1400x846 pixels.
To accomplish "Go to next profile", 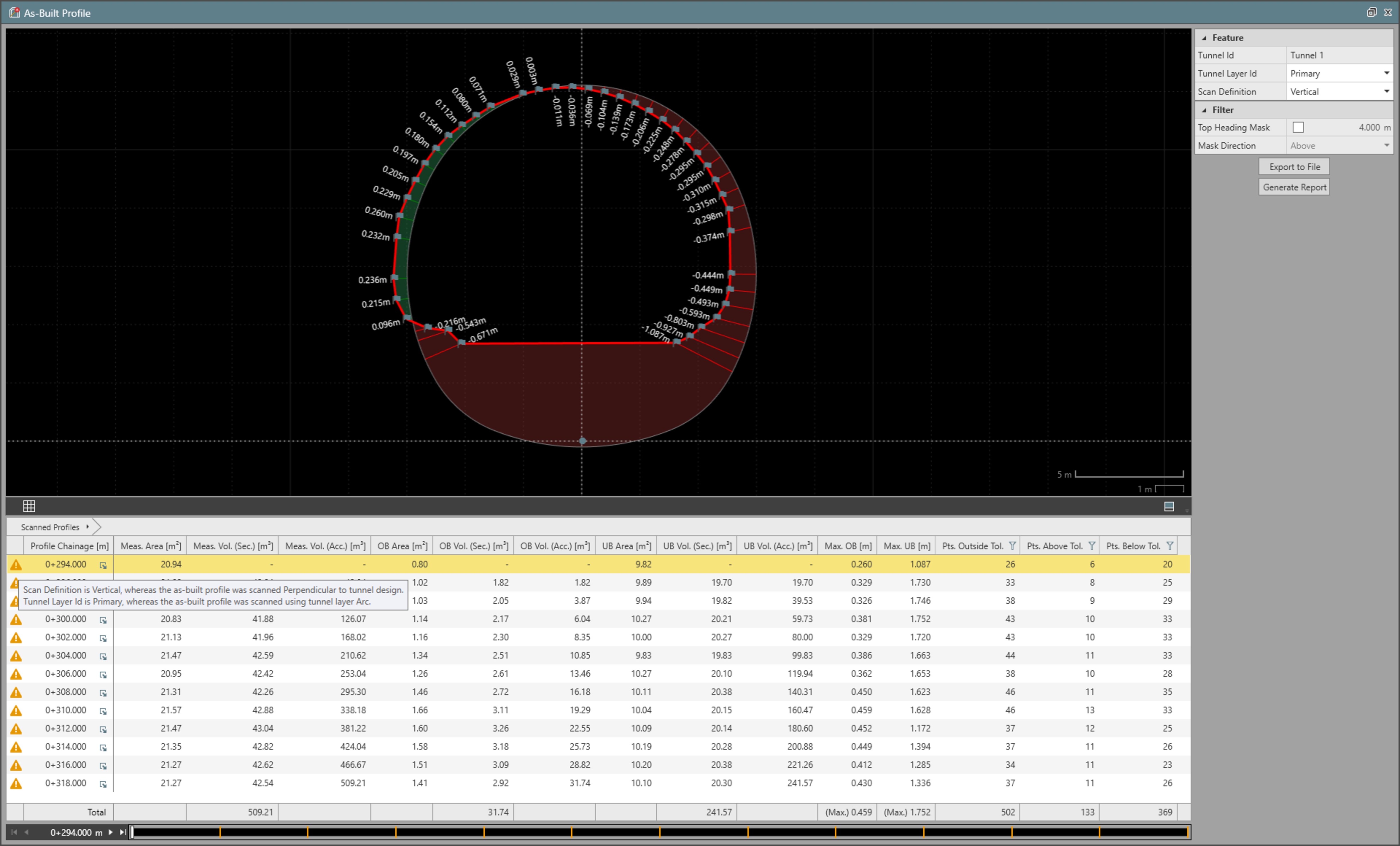I will (111, 833).
